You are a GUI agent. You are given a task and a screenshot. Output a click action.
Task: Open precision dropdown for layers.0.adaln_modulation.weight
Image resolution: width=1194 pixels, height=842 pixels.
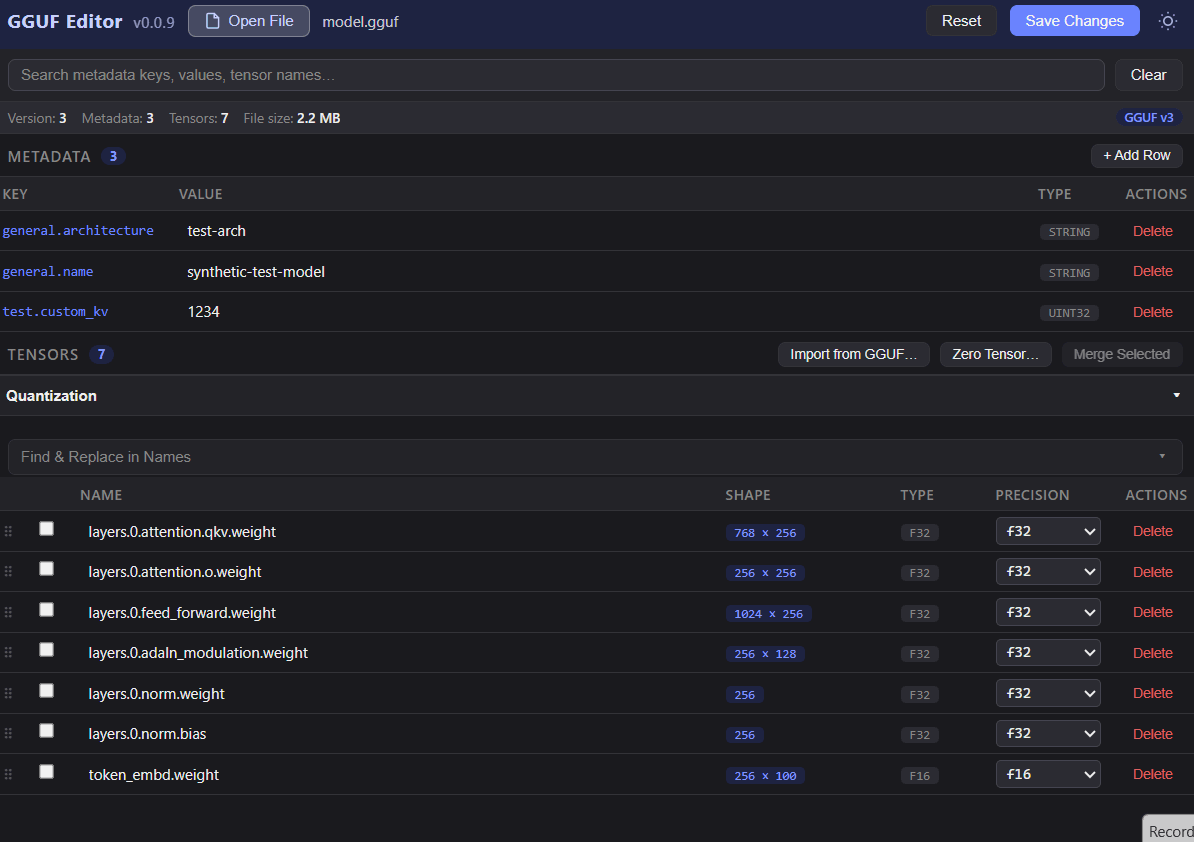[x=1048, y=652]
